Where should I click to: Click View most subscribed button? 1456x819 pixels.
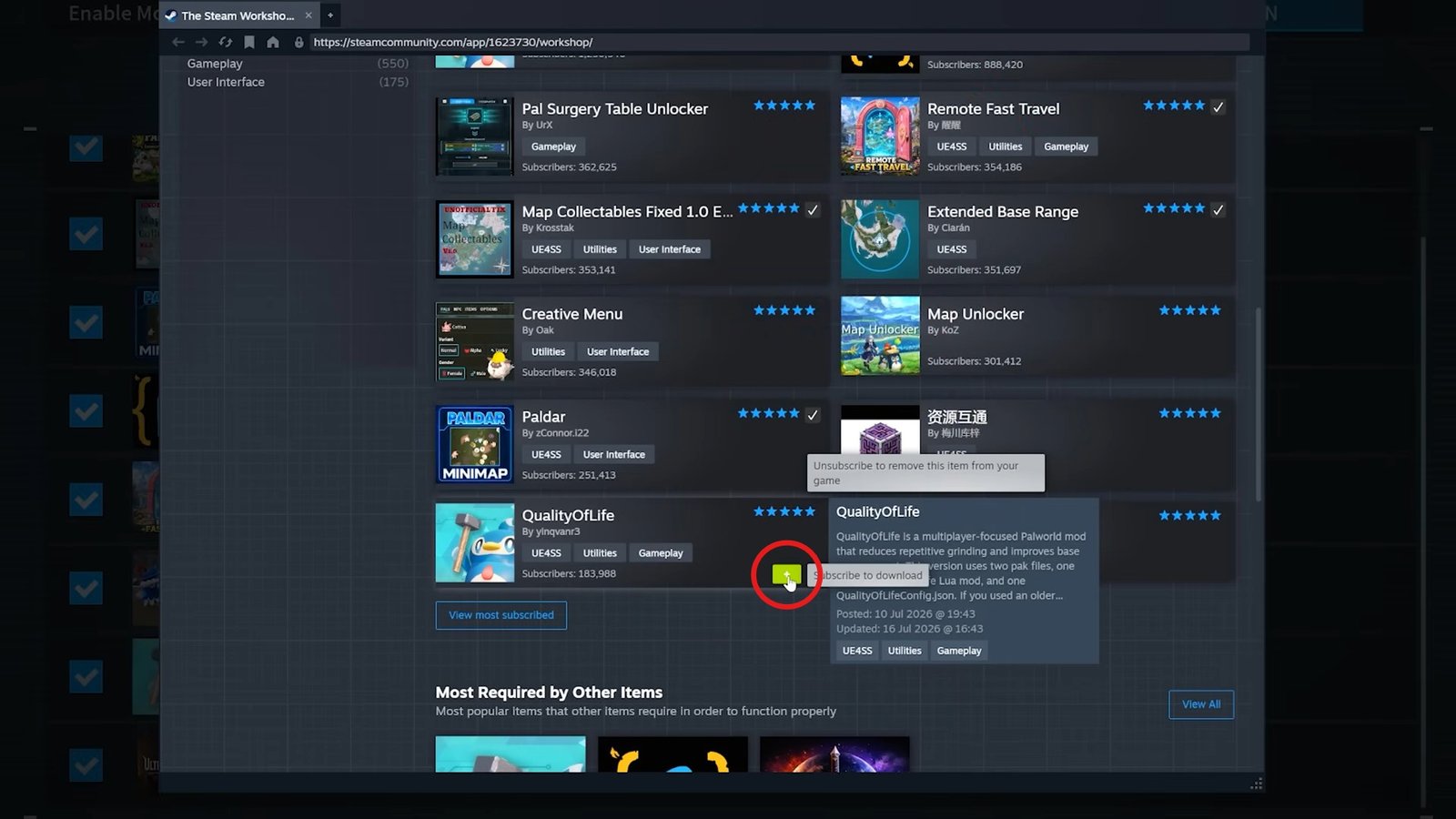pos(501,615)
